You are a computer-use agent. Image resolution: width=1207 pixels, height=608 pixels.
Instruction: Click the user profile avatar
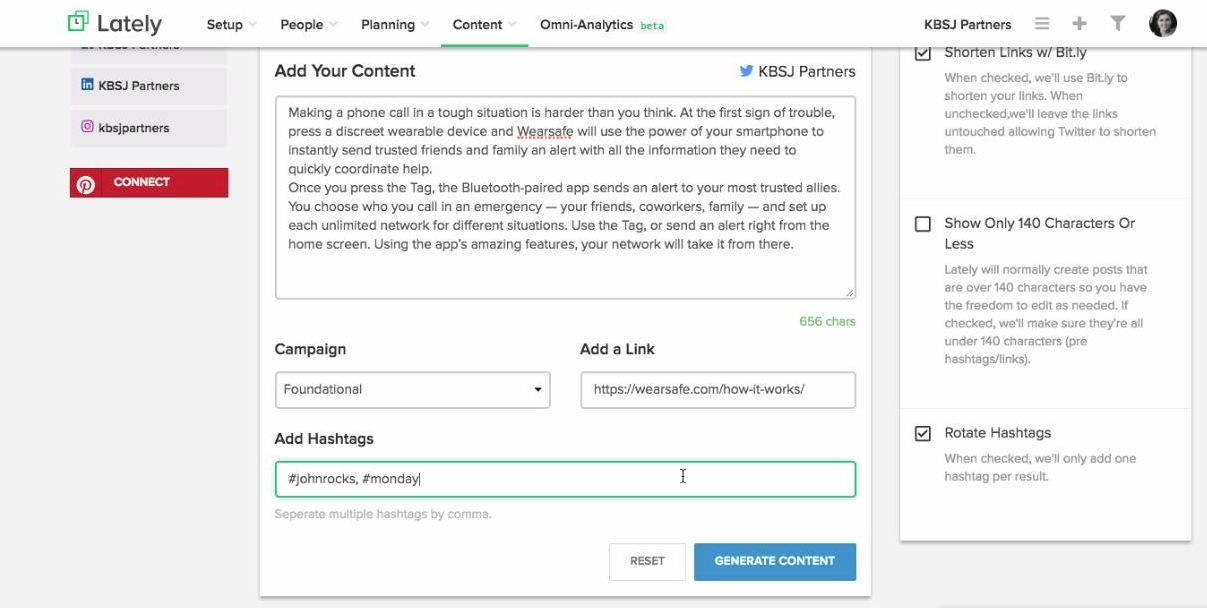pos(1163,24)
